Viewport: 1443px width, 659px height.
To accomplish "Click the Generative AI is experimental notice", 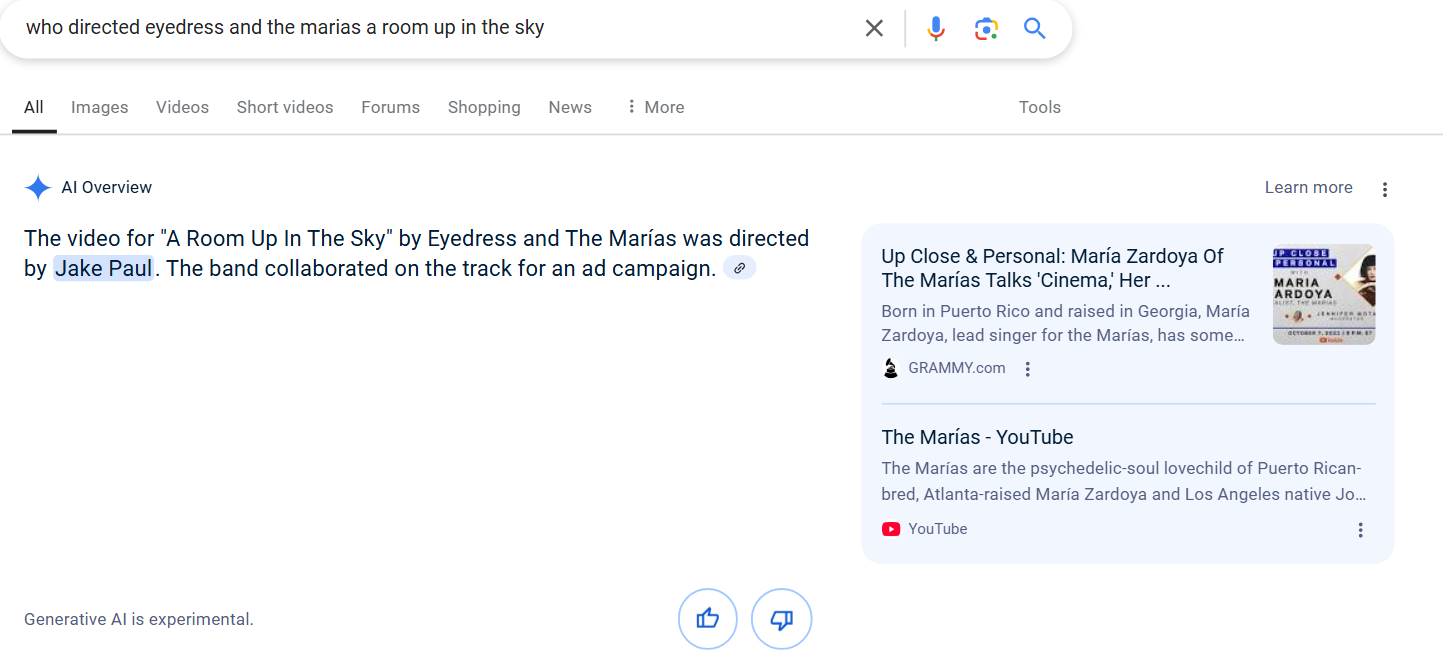I will (139, 620).
